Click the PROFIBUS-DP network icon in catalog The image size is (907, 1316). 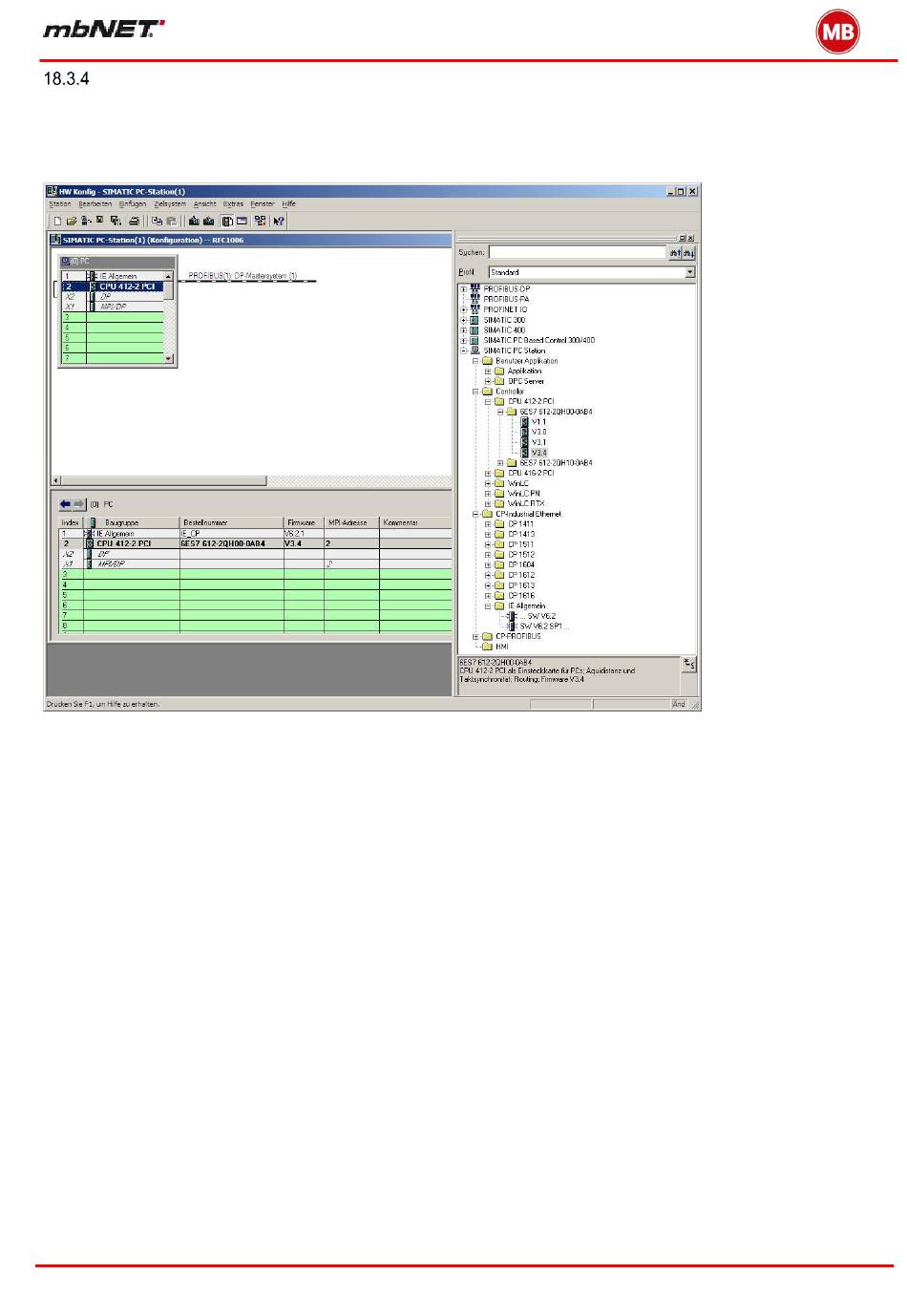475,288
